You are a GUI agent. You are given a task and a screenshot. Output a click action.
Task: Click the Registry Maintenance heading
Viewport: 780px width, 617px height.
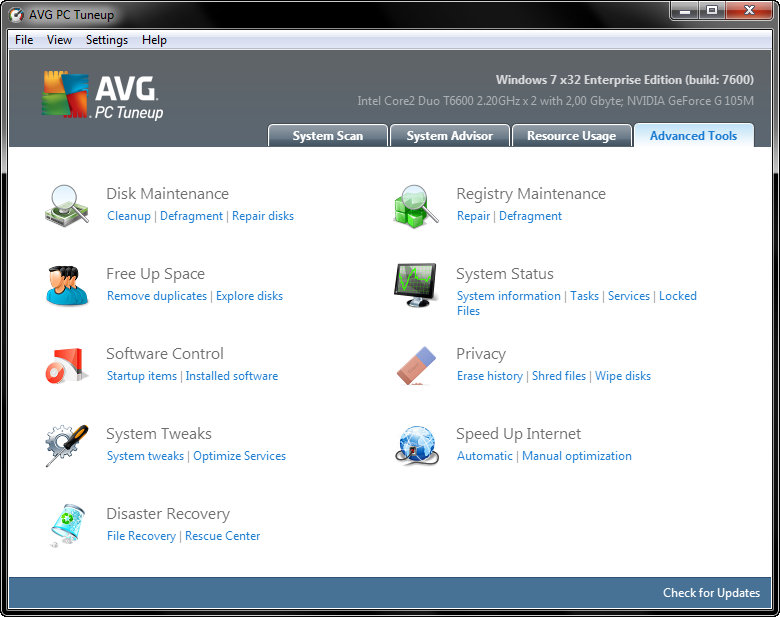coord(531,194)
